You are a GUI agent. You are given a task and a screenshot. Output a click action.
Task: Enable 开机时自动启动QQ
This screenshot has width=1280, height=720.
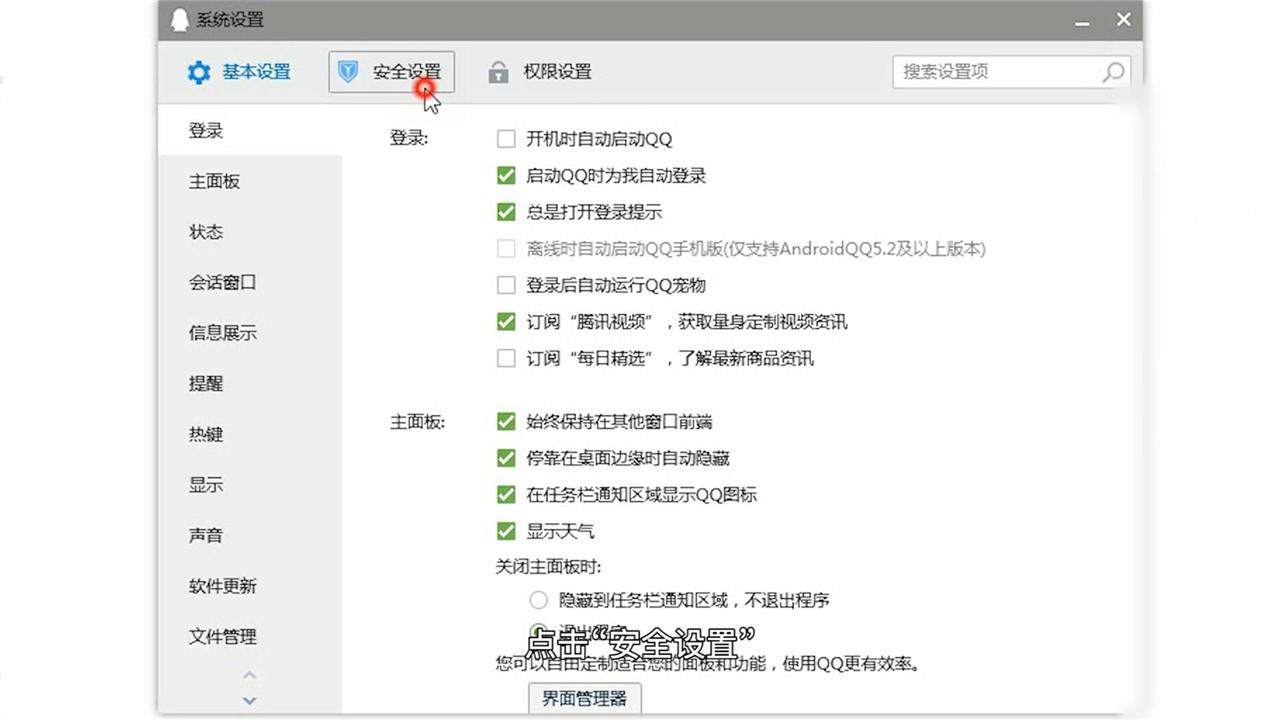click(x=506, y=139)
